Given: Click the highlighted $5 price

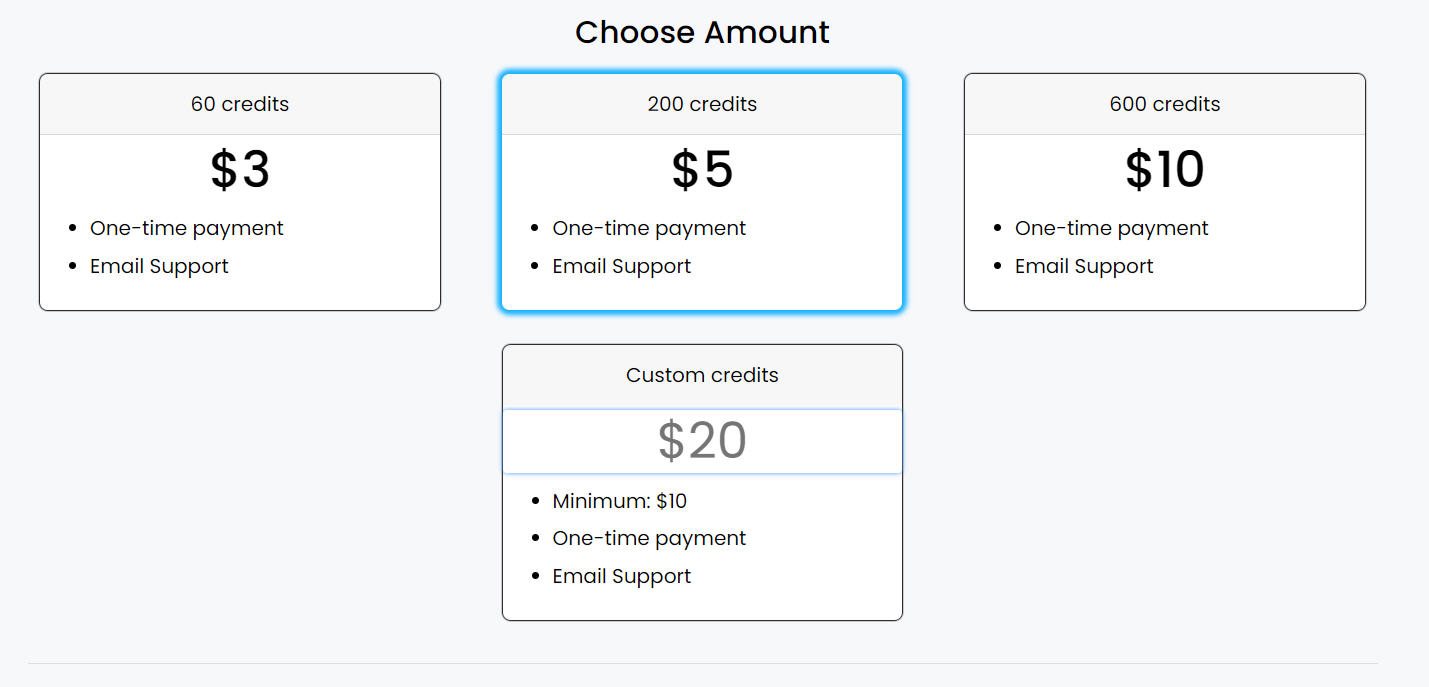Looking at the screenshot, I should pos(702,170).
